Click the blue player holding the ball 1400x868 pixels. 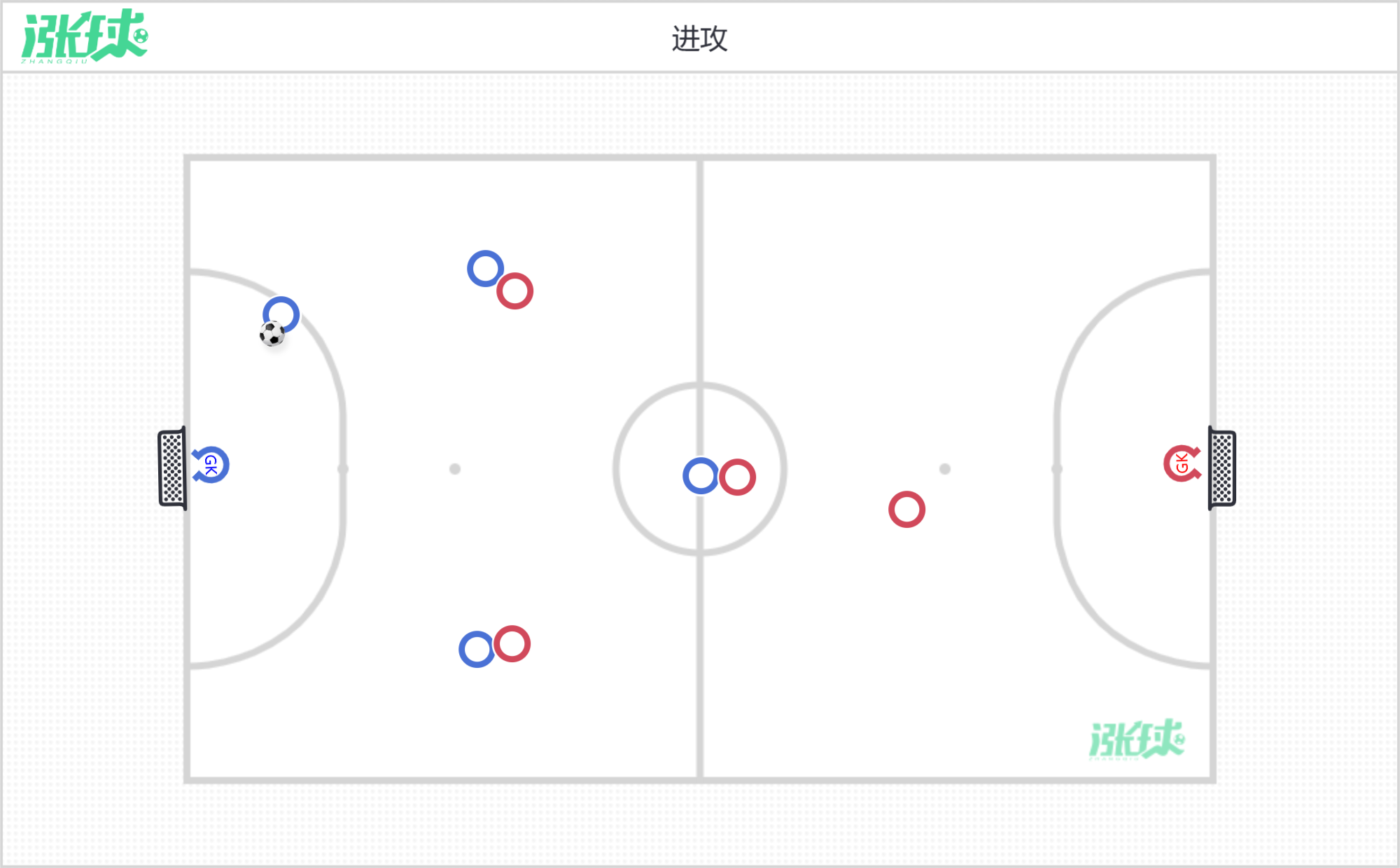pos(281,315)
